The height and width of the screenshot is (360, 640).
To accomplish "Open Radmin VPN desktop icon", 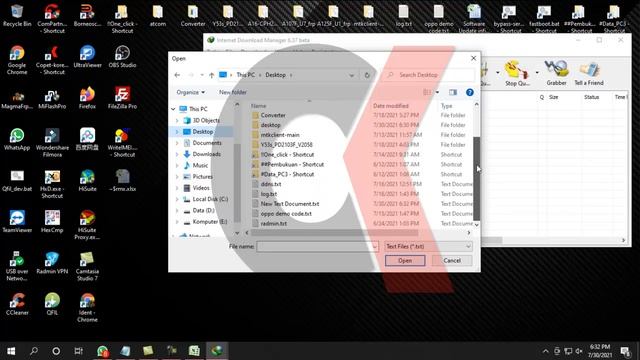I will pos(52,263).
